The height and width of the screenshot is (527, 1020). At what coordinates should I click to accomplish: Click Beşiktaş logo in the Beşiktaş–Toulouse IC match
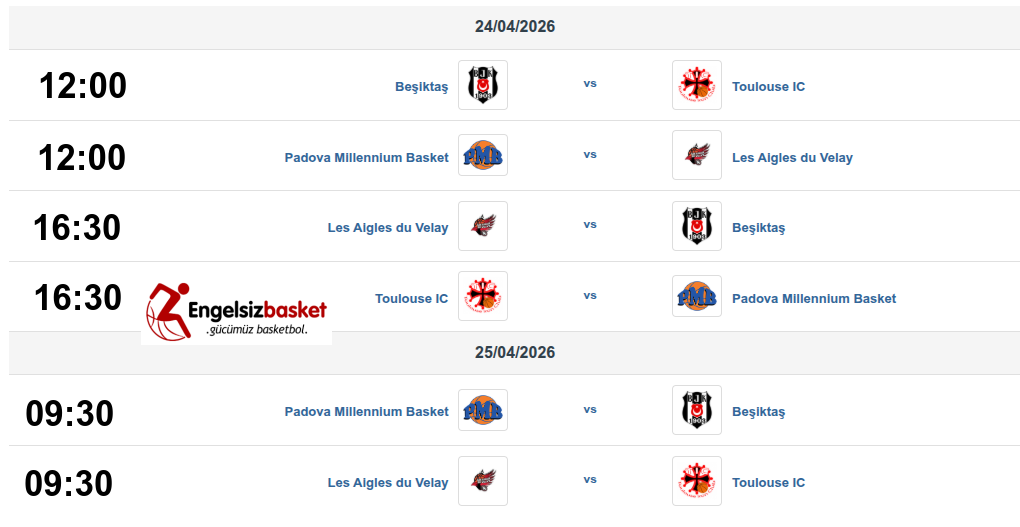coord(483,85)
